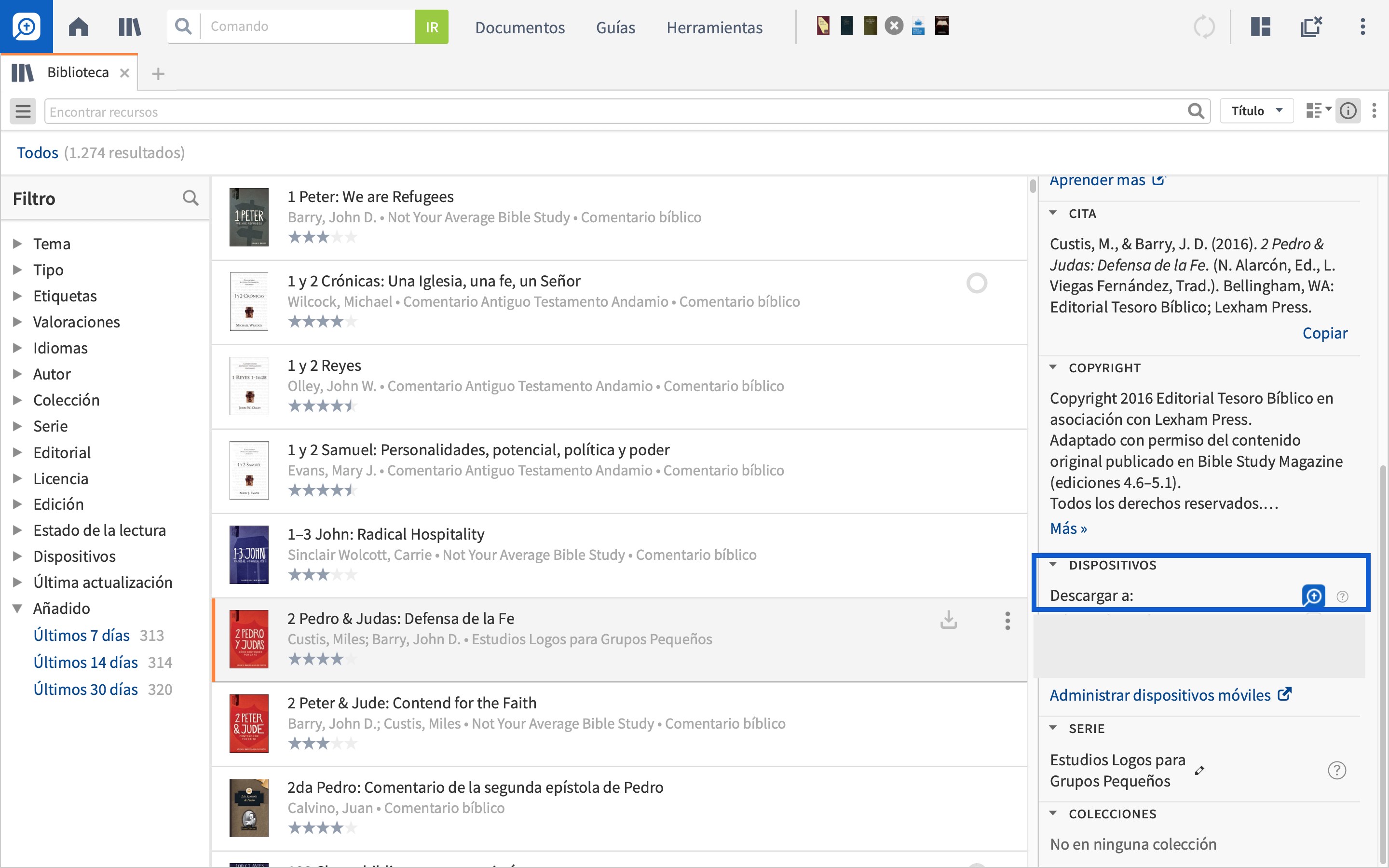Open the Documentos menu
Viewport: 1389px width, 868px height.
click(520, 27)
